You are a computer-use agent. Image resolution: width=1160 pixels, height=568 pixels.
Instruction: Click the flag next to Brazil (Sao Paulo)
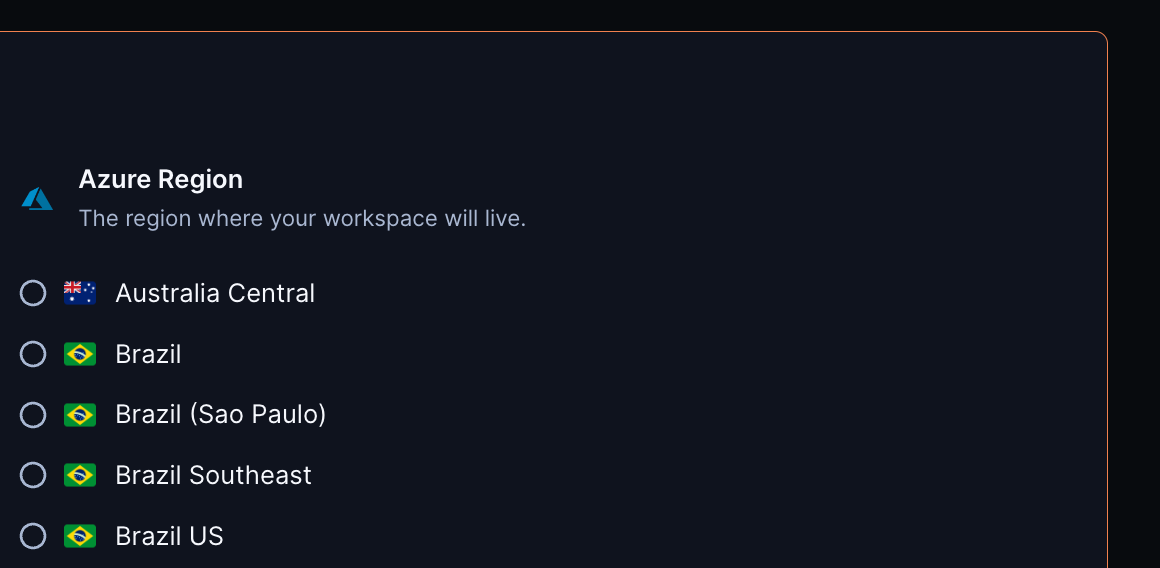point(80,415)
